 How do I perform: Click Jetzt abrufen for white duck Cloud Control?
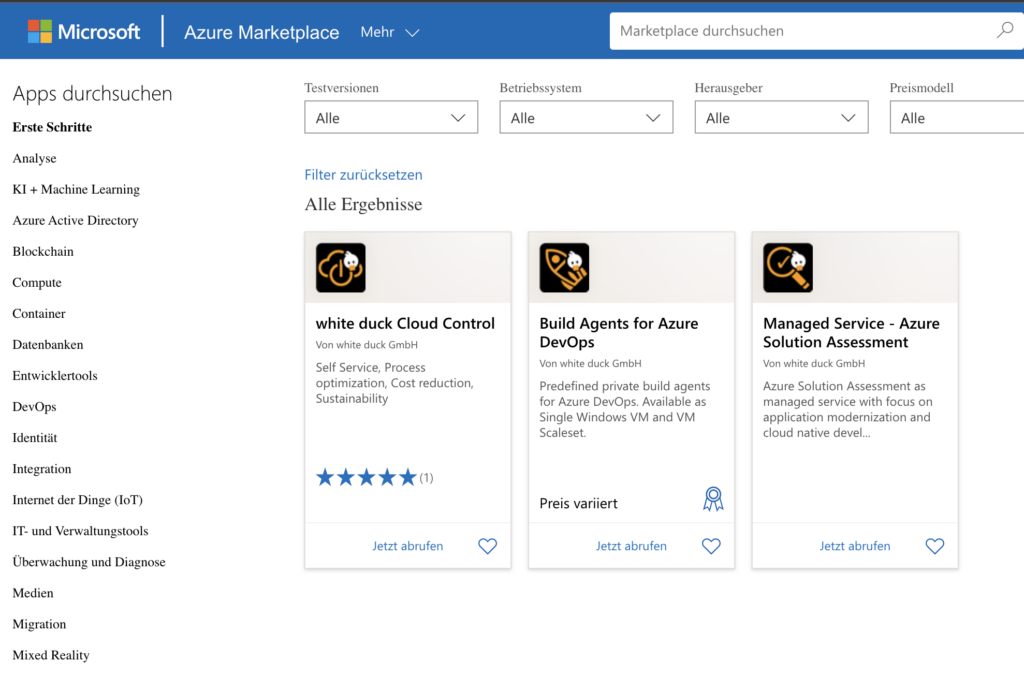tap(408, 546)
